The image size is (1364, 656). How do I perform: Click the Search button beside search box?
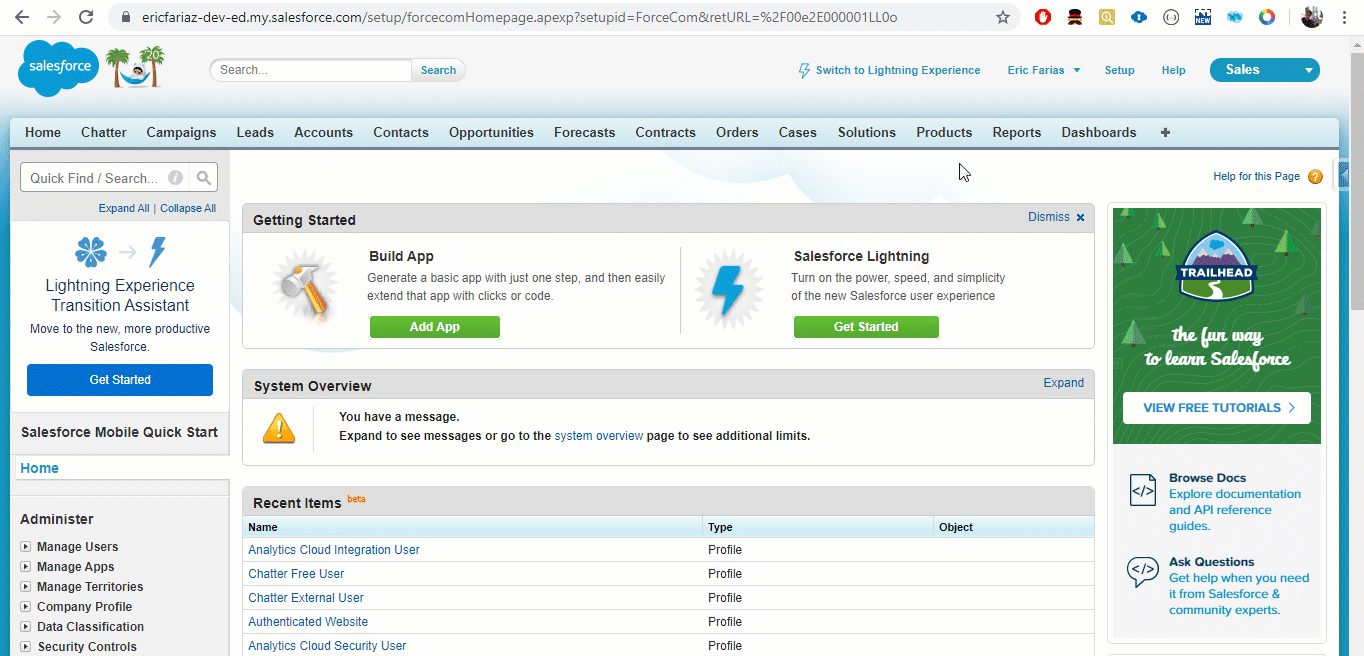[x=438, y=70]
